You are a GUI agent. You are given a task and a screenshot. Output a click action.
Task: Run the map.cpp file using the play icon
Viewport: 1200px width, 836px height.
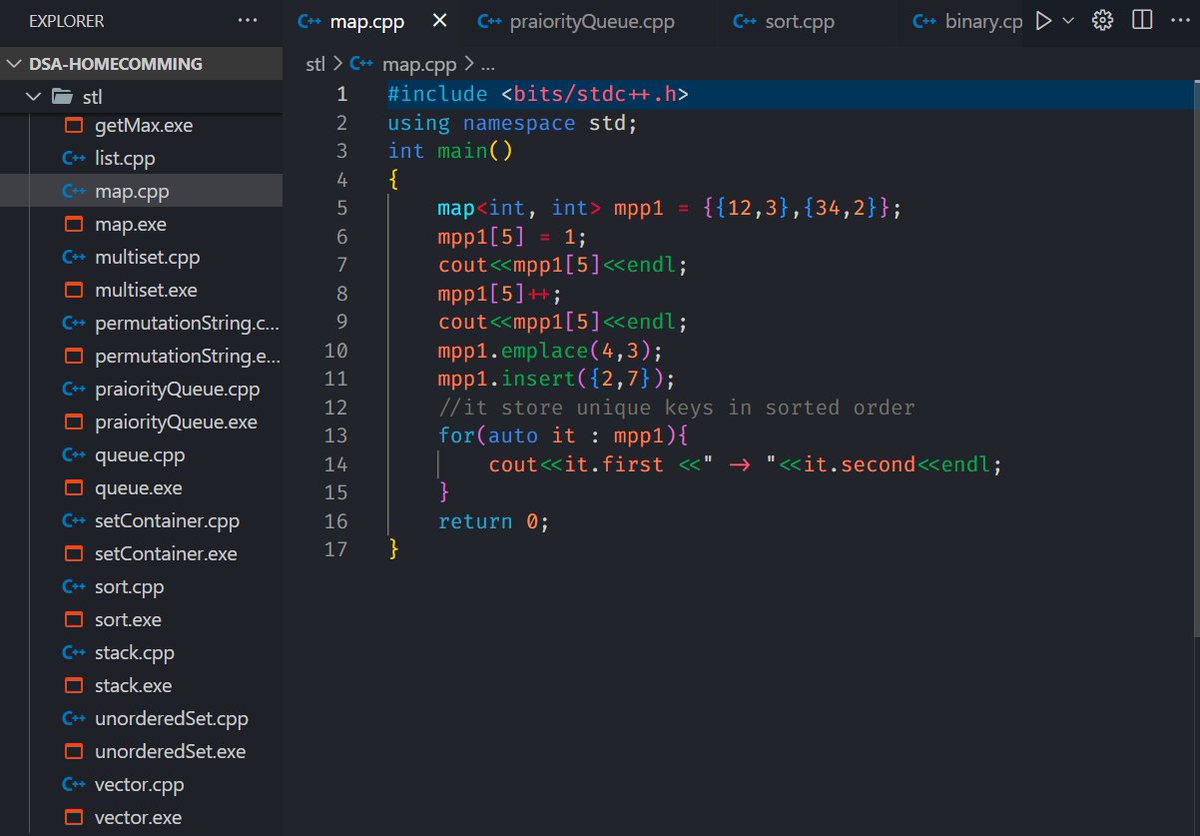coord(1043,19)
